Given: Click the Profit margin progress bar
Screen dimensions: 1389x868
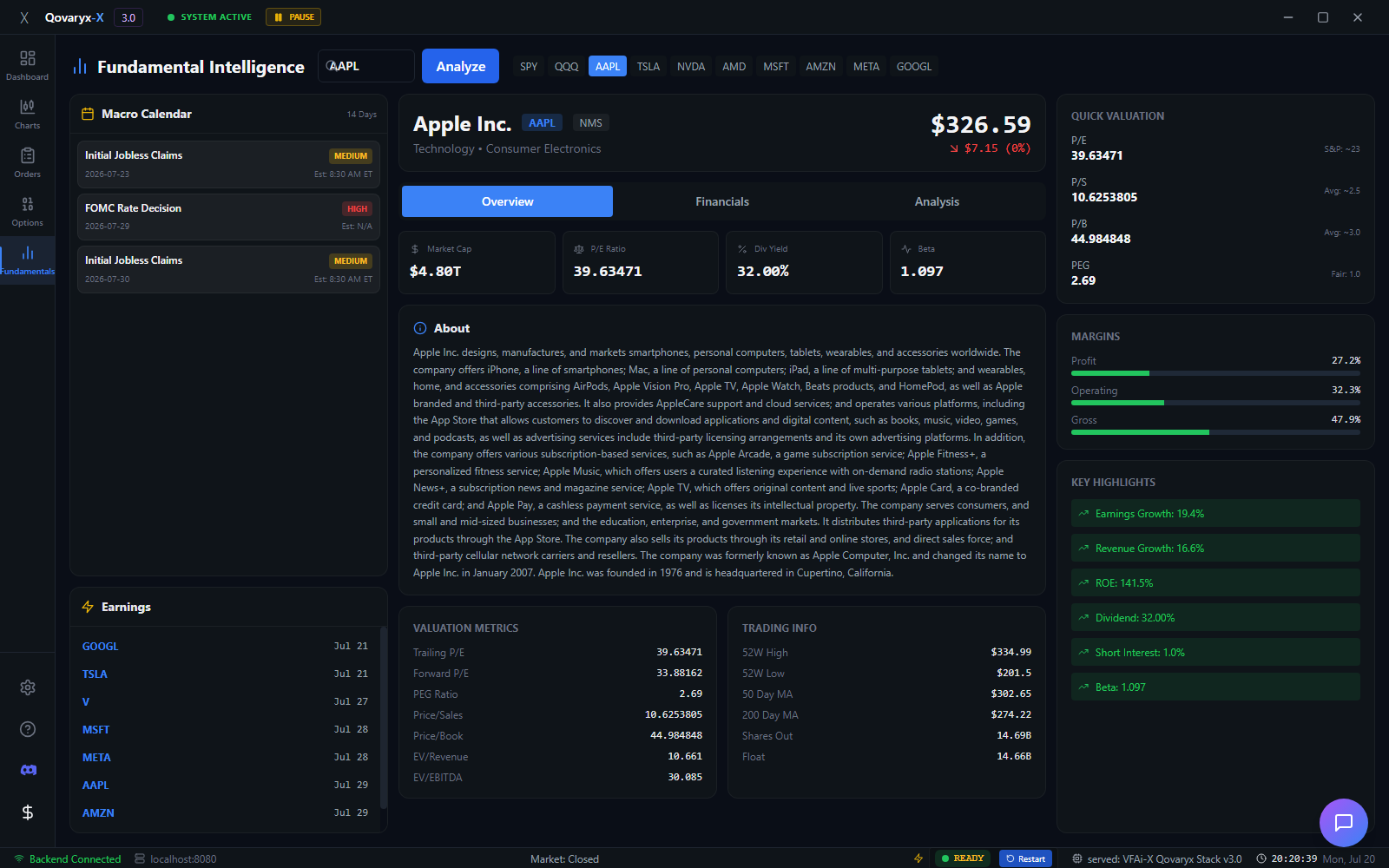Looking at the screenshot, I should (1215, 373).
